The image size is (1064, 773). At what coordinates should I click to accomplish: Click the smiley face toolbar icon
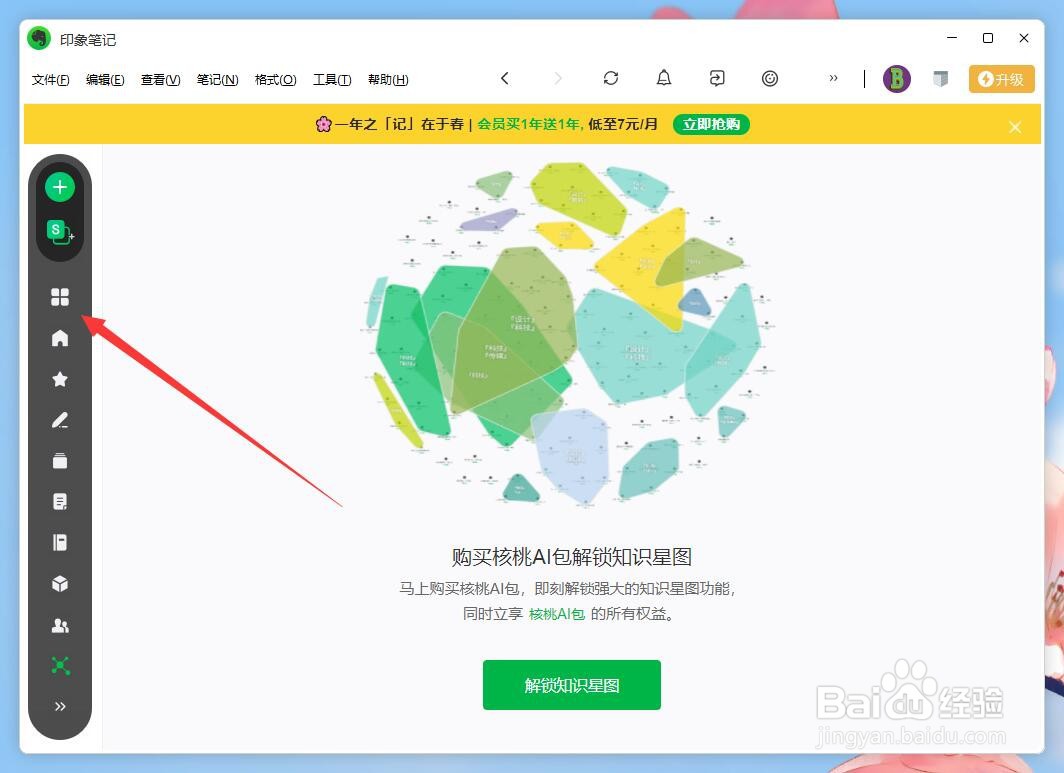770,78
